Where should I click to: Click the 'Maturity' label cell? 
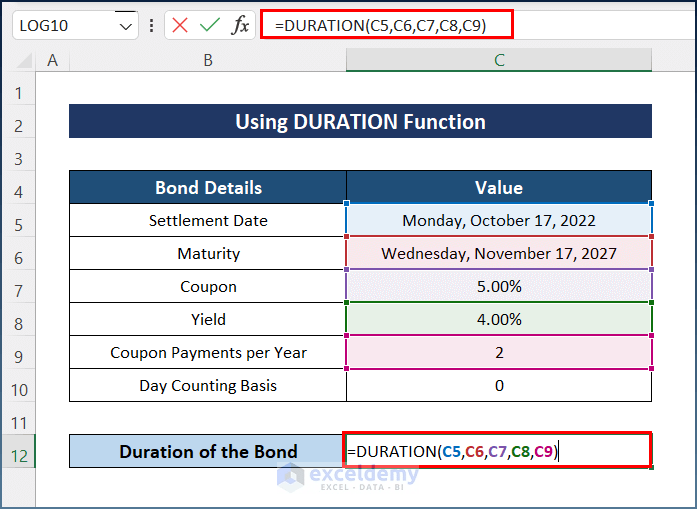[x=208, y=253]
